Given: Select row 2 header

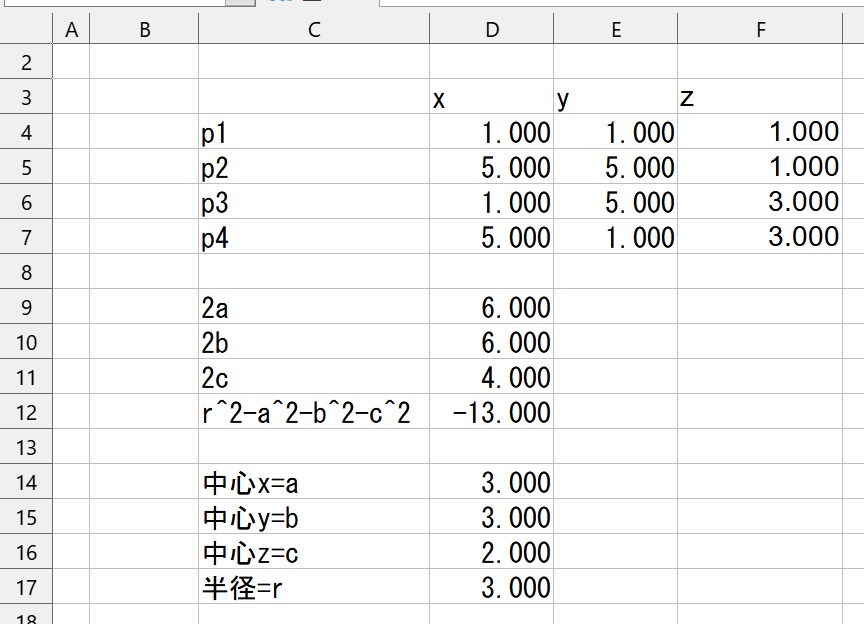Looking at the screenshot, I should [26, 62].
